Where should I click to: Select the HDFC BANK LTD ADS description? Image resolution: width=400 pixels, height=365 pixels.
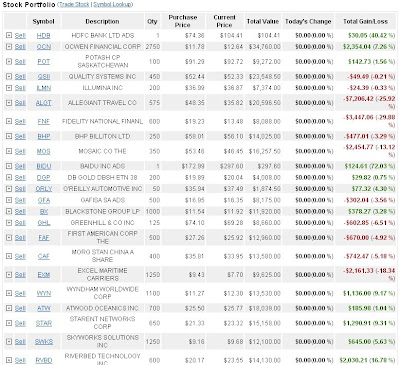click(x=103, y=35)
